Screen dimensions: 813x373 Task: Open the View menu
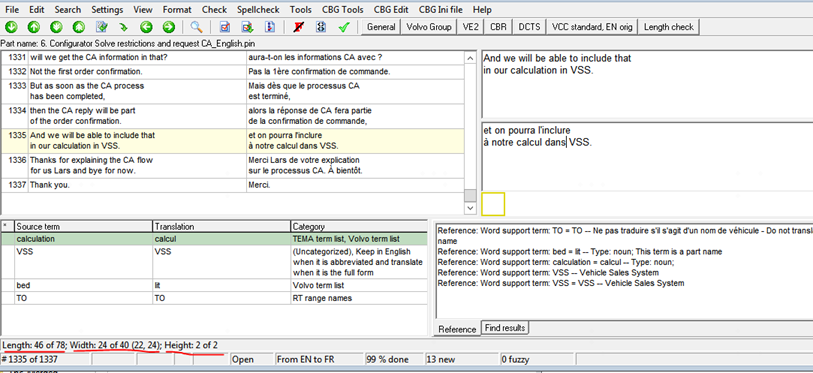coord(143,9)
